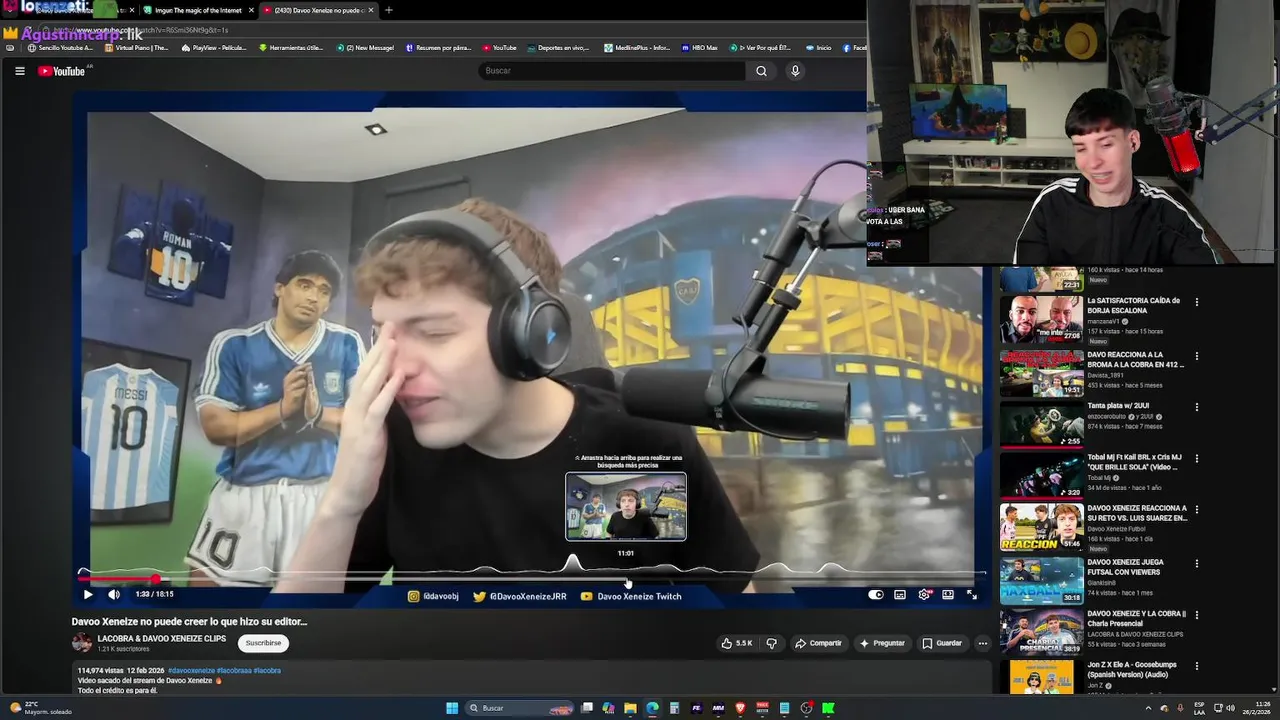The image size is (1280, 720).
Task: Mute the video with the speaker icon
Action: [x=114, y=595]
